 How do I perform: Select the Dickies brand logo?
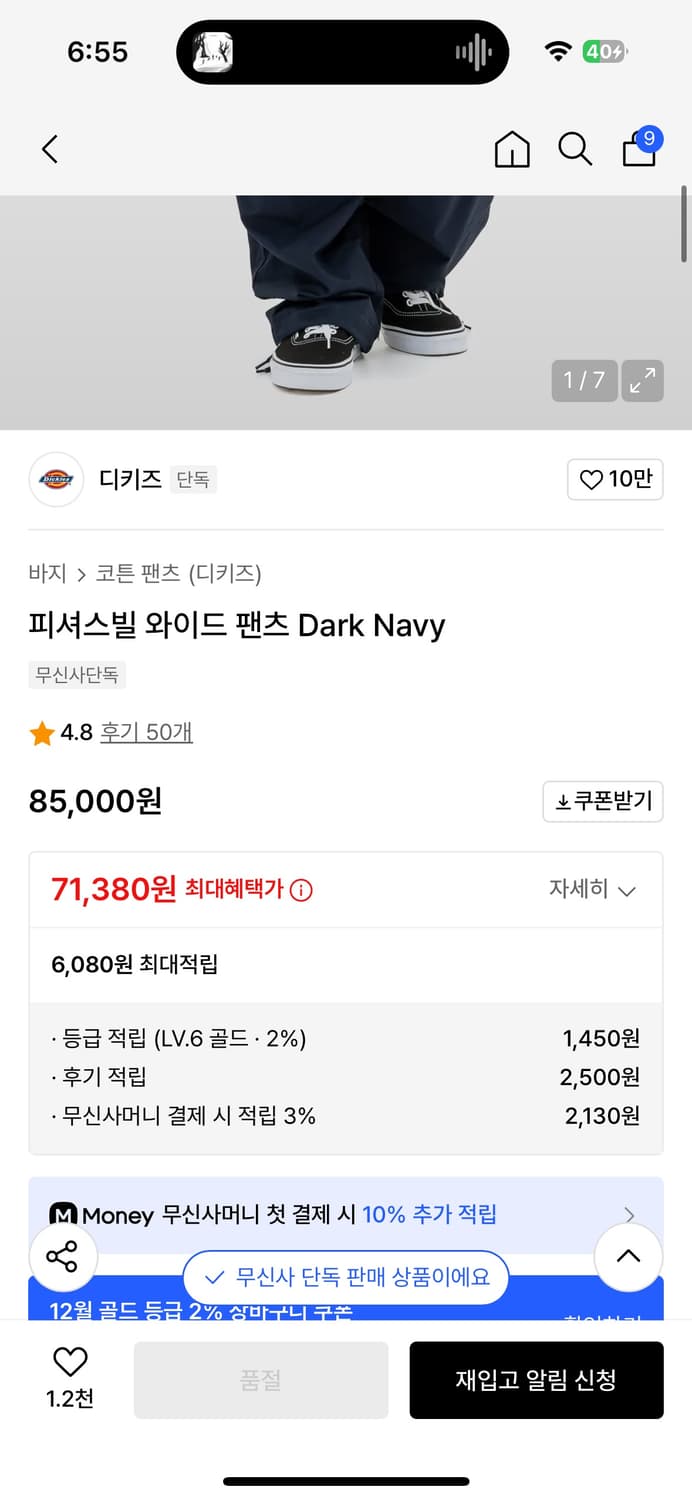[56, 480]
